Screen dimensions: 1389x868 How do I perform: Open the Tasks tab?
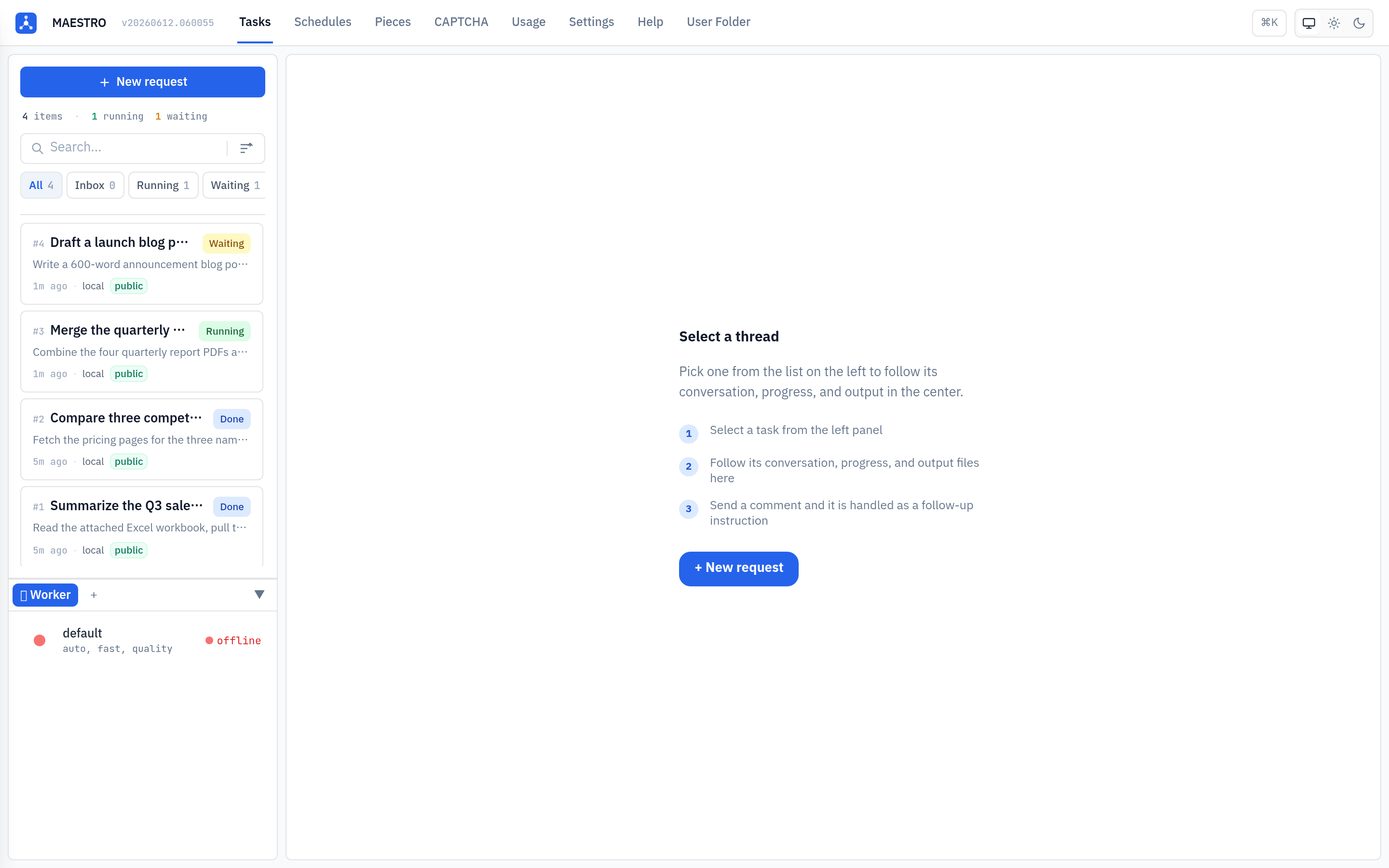(x=255, y=22)
